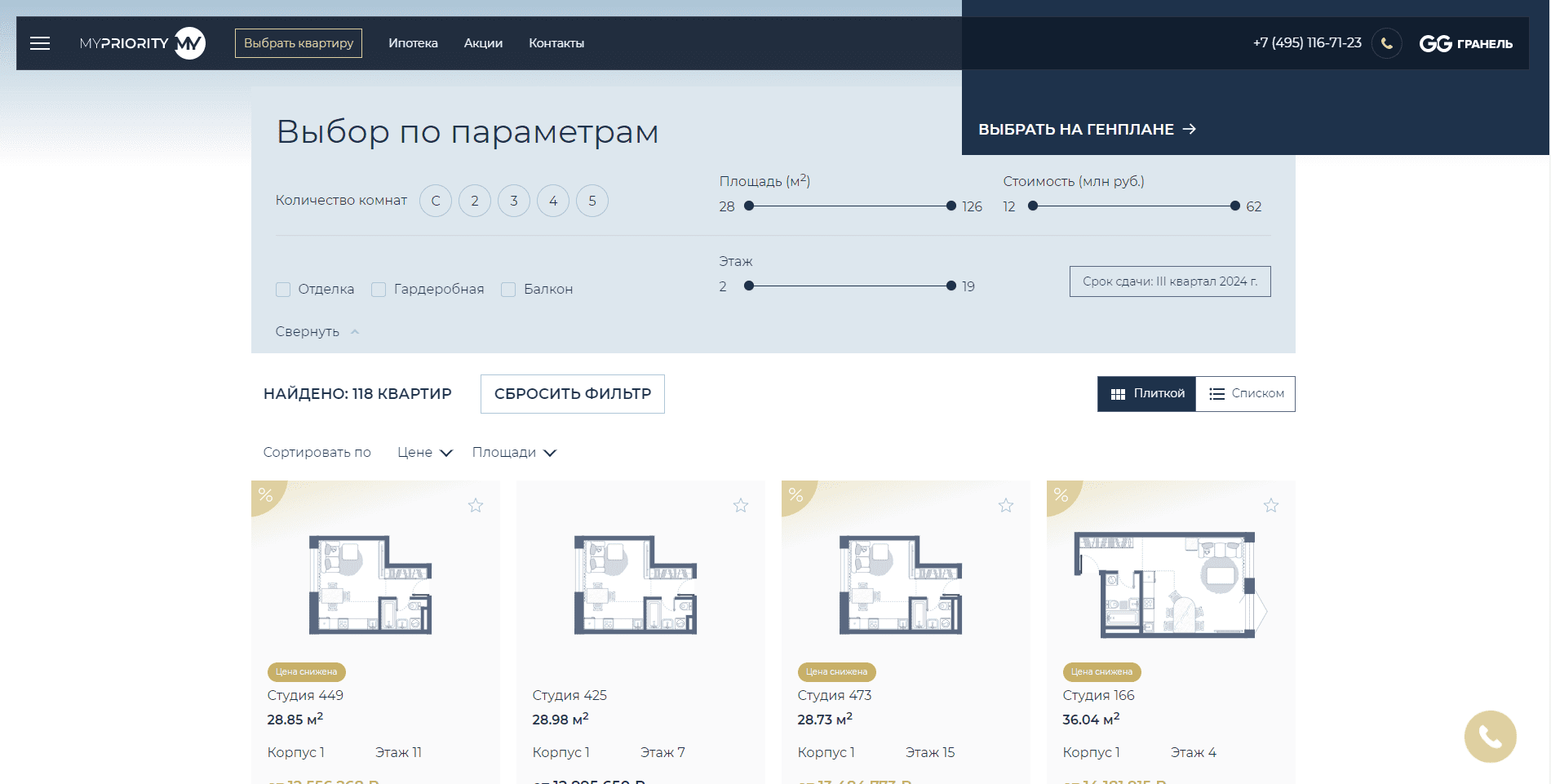Sort apartments by Цене
The width and height of the screenshot is (1551, 784).
click(x=424, y=453)
